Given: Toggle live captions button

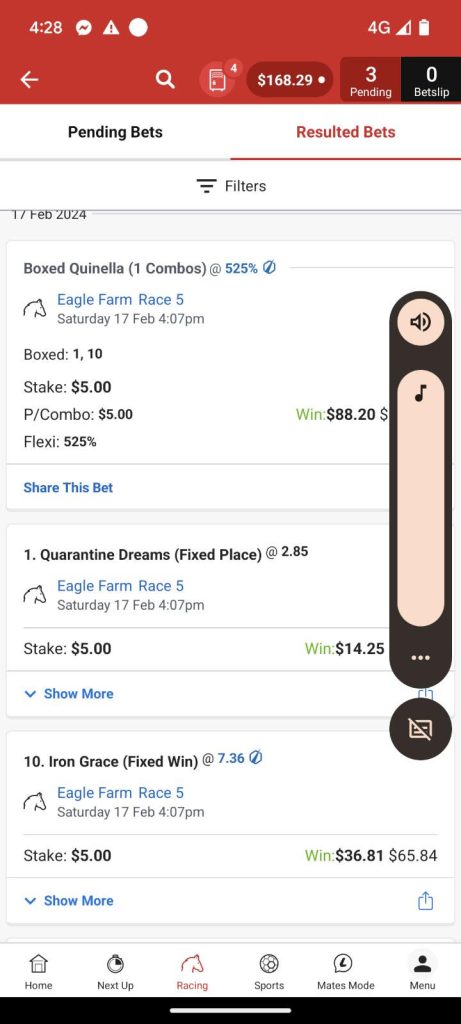Looking at the screenshot, I should point(421,729).
